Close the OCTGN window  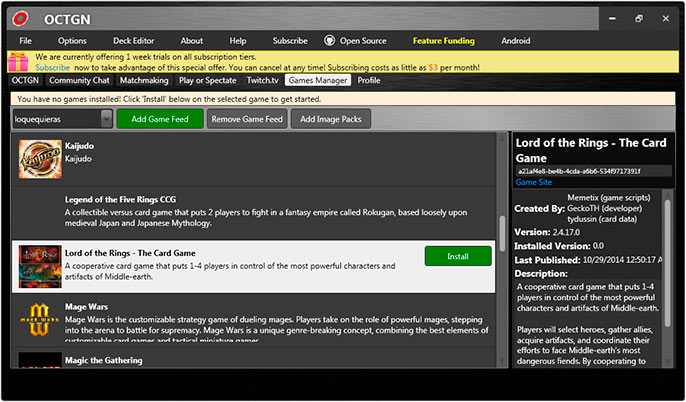[x=665, y=18]
